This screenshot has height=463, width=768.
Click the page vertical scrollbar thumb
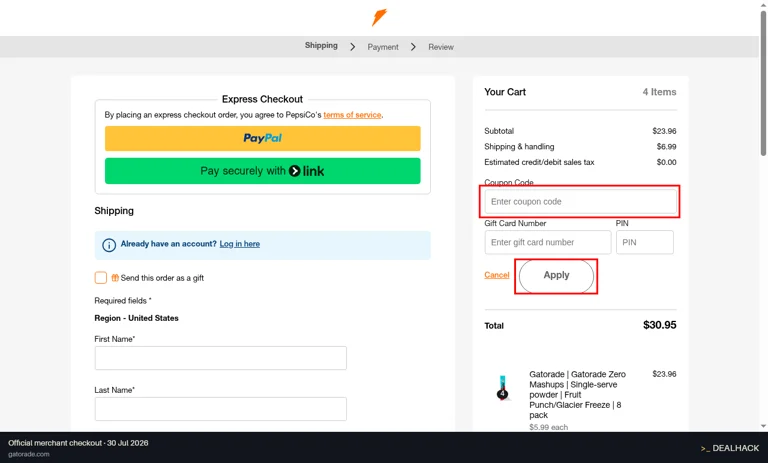pos(764,82)
